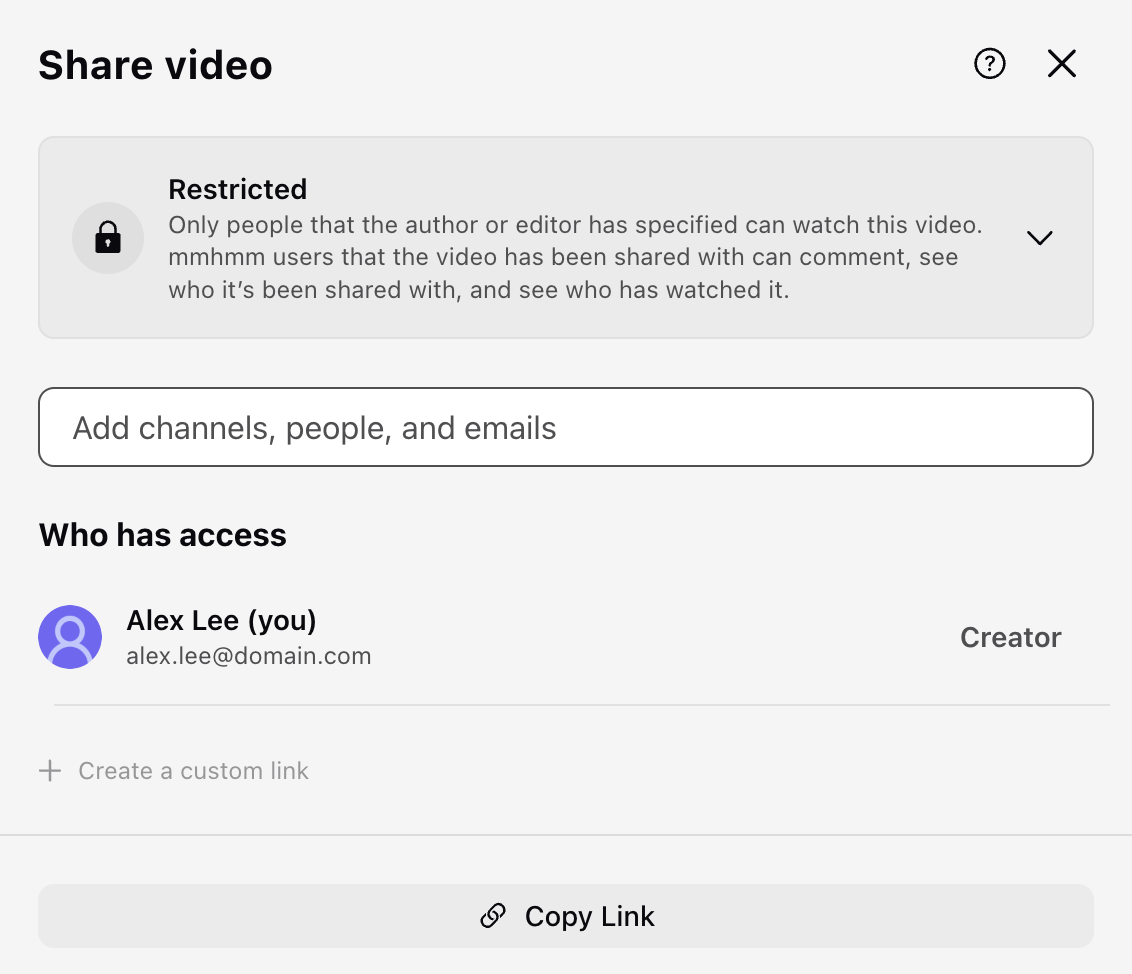Focus the Add channels, people, and emails field
Screen dimensions: 1132x974
click(x=566, y=427)
